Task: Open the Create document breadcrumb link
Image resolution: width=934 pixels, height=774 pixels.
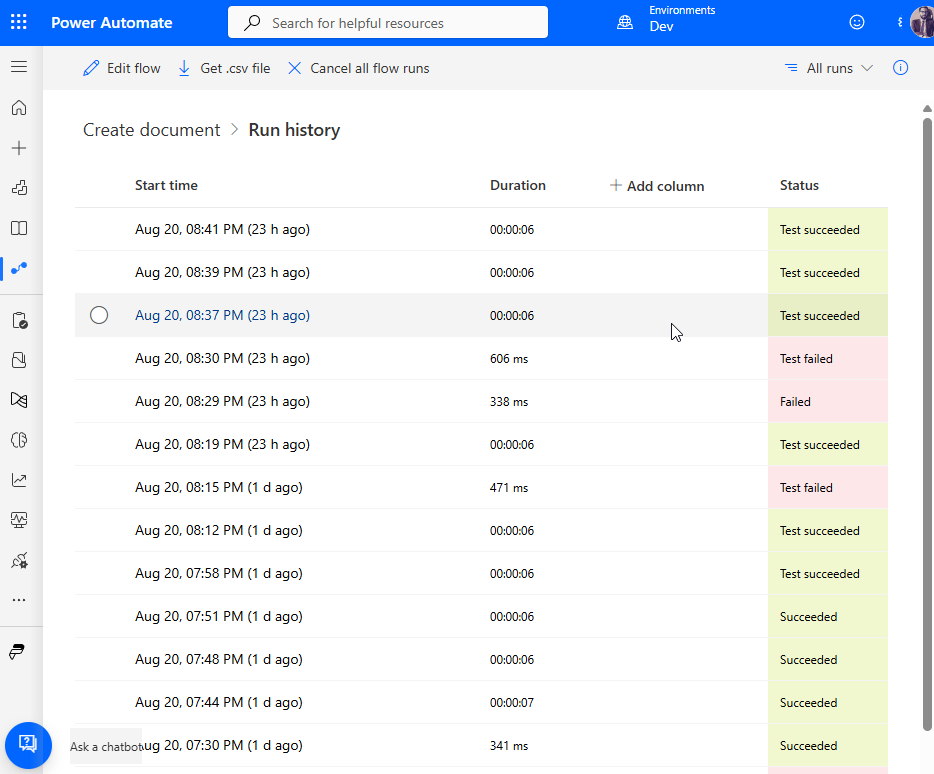Action: (x=151, y=130)
